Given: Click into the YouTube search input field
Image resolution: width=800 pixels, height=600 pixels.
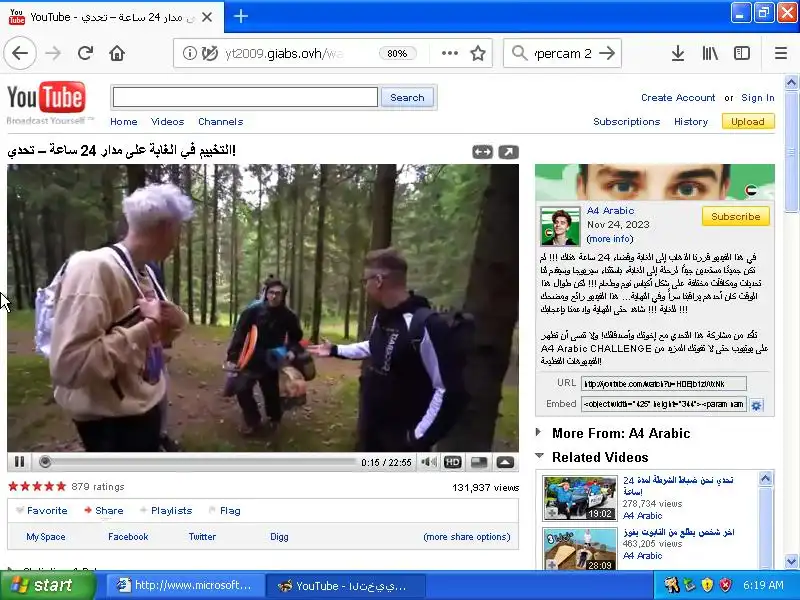Looking at the screenshot, I should (245, 97).
